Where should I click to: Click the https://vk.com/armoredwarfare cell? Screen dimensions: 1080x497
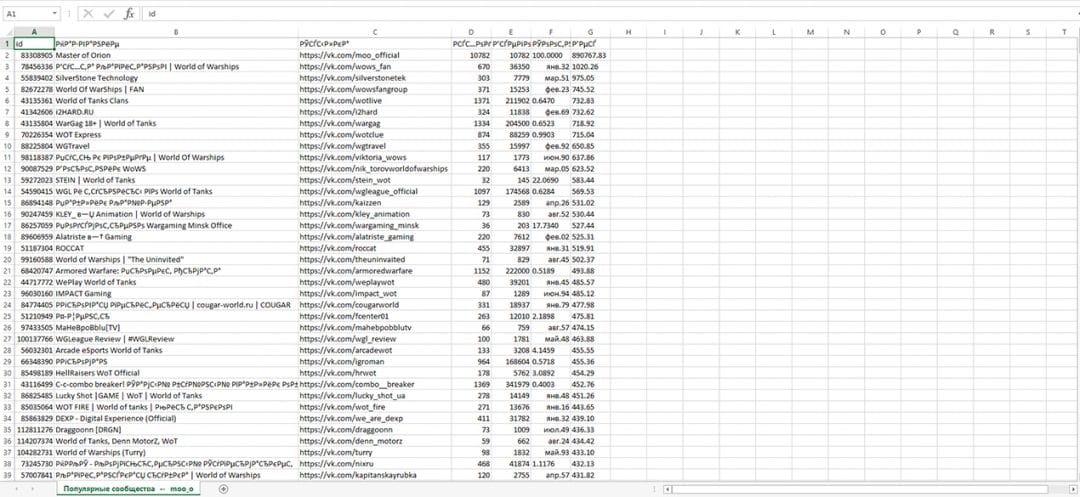tap(375, 271)
